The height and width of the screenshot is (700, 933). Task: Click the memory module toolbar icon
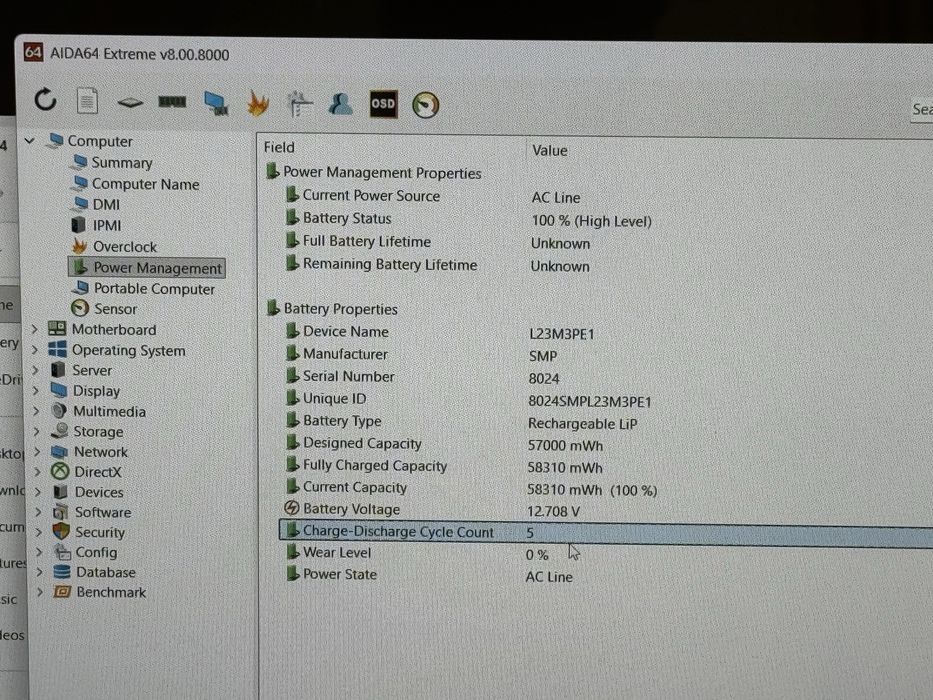(172, 102)
